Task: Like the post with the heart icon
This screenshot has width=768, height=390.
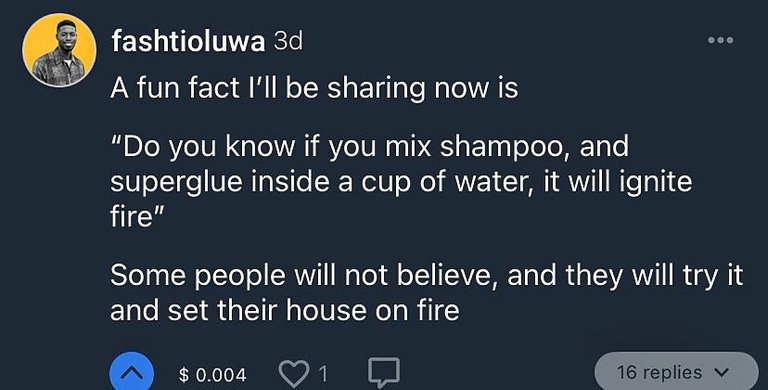Action: point(294,374)
